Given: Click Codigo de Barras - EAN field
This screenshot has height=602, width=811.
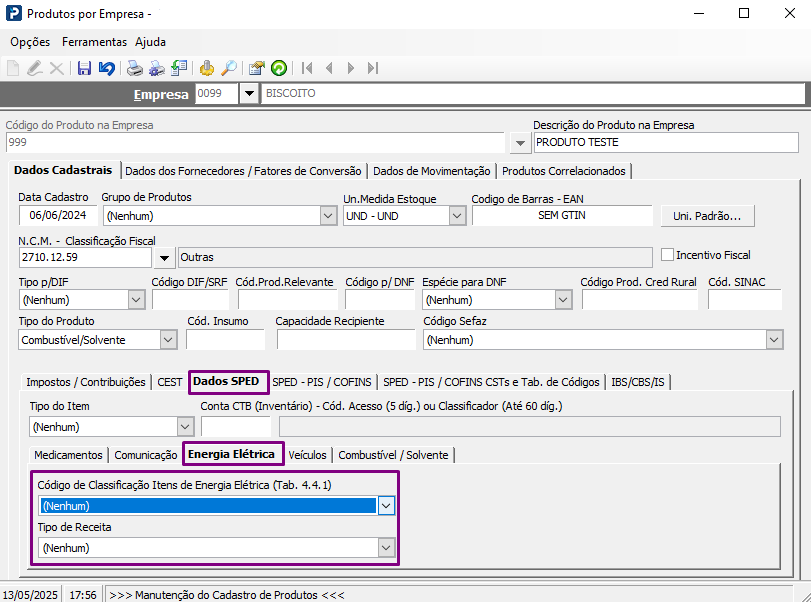Looking at the screenshot, I should [562, 215].
